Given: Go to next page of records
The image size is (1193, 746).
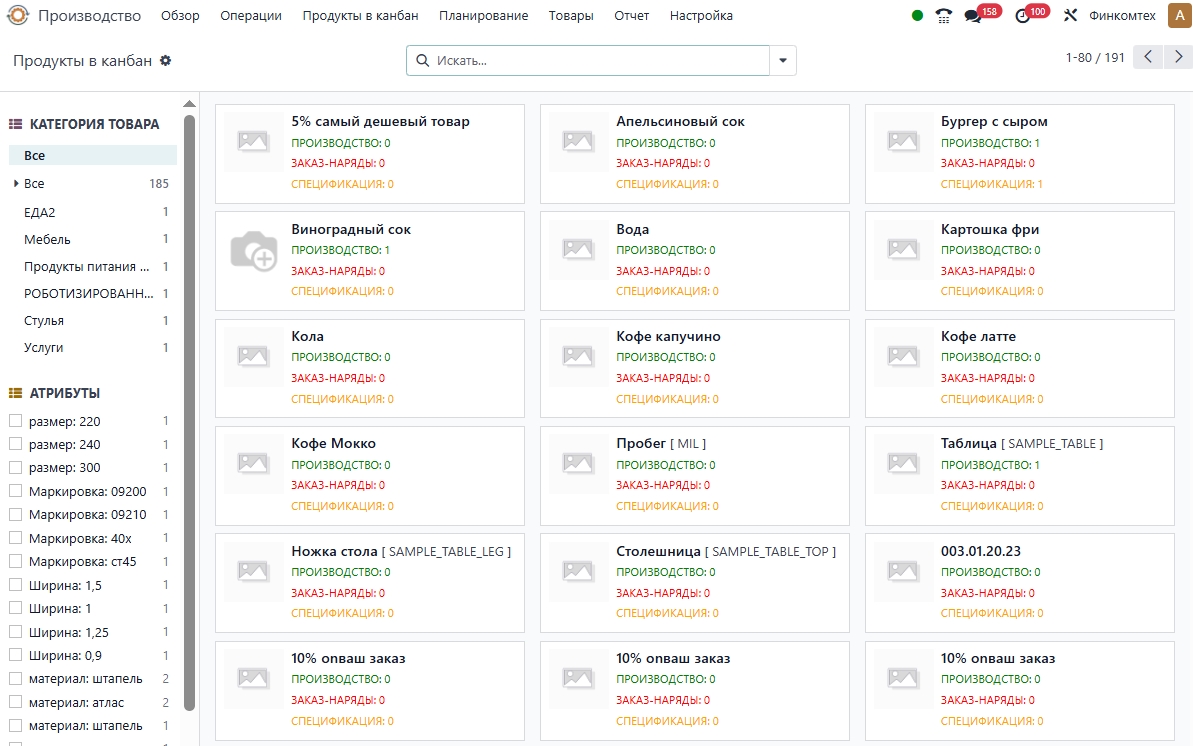Looking at the screenshot, I should pyautogui.click(x=1179, y=58).
